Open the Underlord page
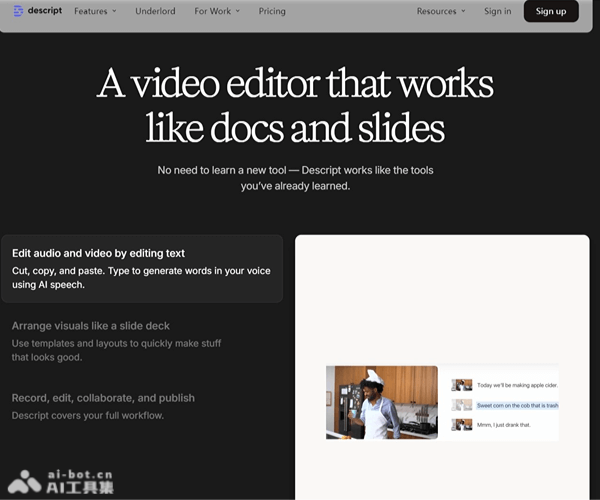The image size is (600, 500). 155,11
